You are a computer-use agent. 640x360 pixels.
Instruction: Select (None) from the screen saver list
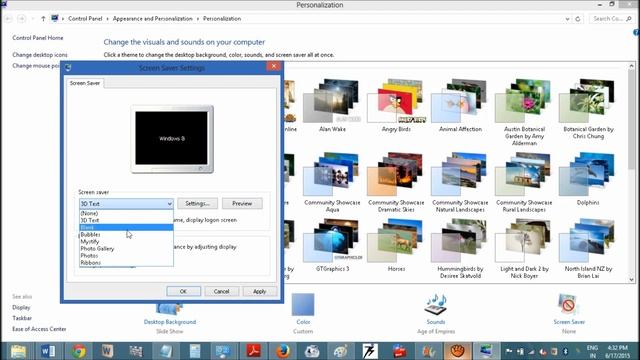126,213
